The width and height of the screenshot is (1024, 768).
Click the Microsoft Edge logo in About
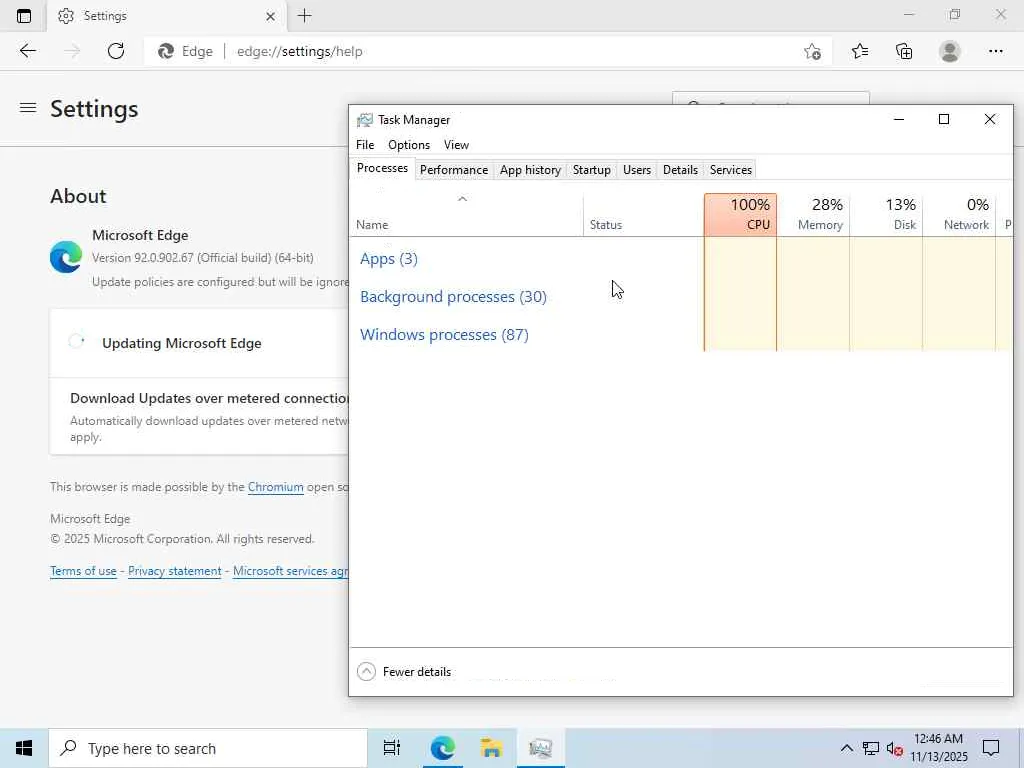pyautogui.click(x=66, y=257)
